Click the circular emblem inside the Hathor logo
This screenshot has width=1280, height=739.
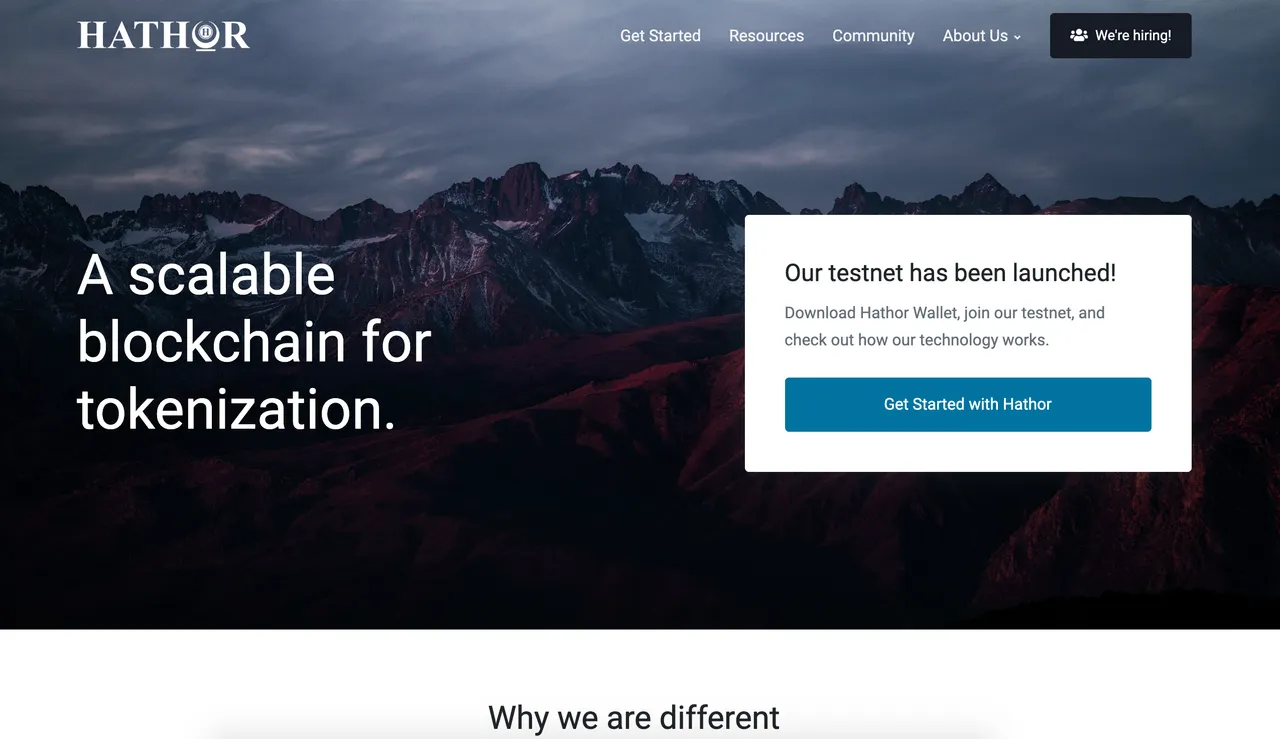(204, 34)
